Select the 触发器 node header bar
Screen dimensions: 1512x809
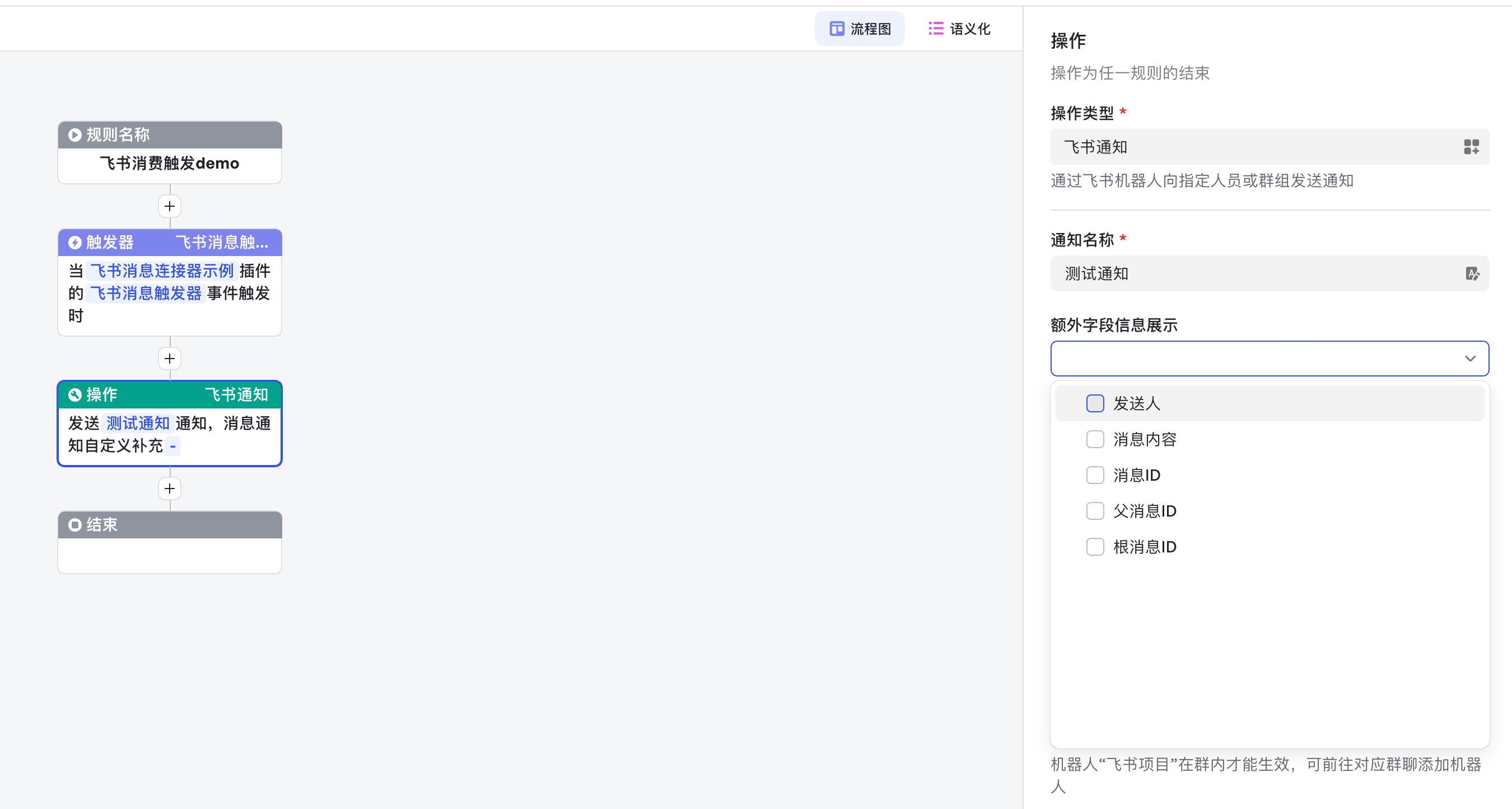point(170,243)
